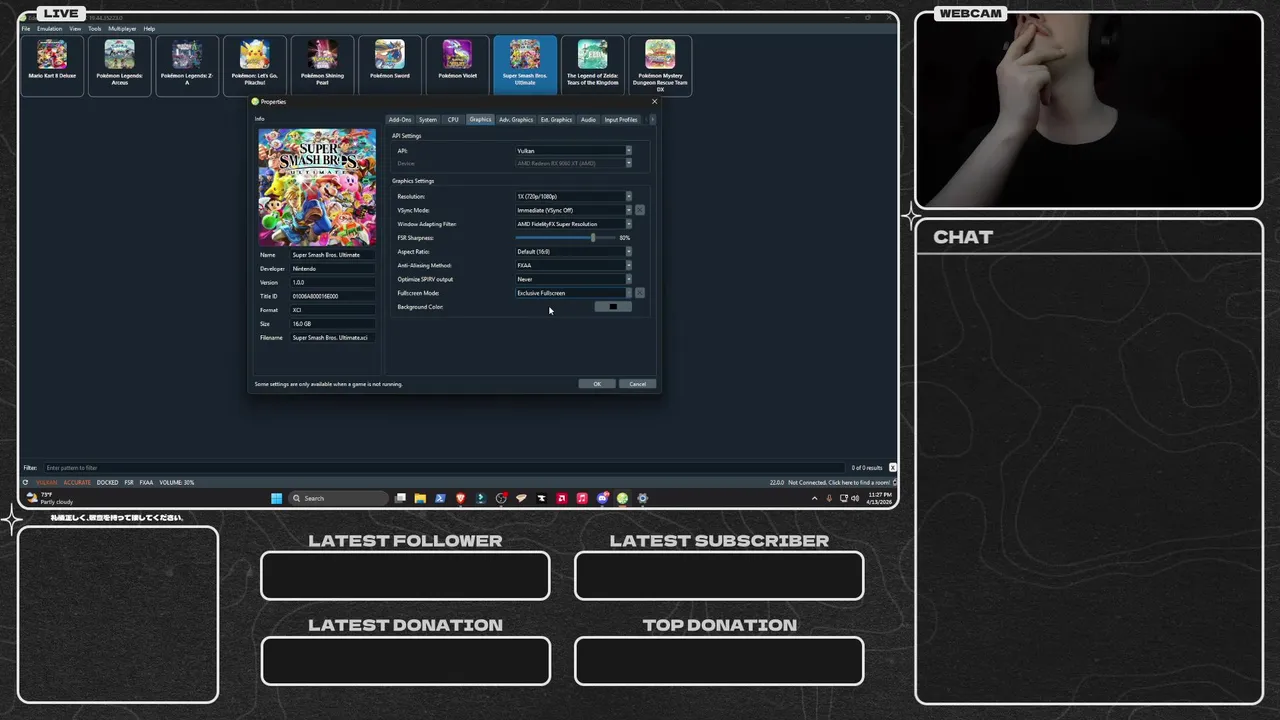The height and width of the screenshot is (720, 1280).
Task: Select the Pokémon Legends: Arceus game icon
Action: click(x=120, y=65)
